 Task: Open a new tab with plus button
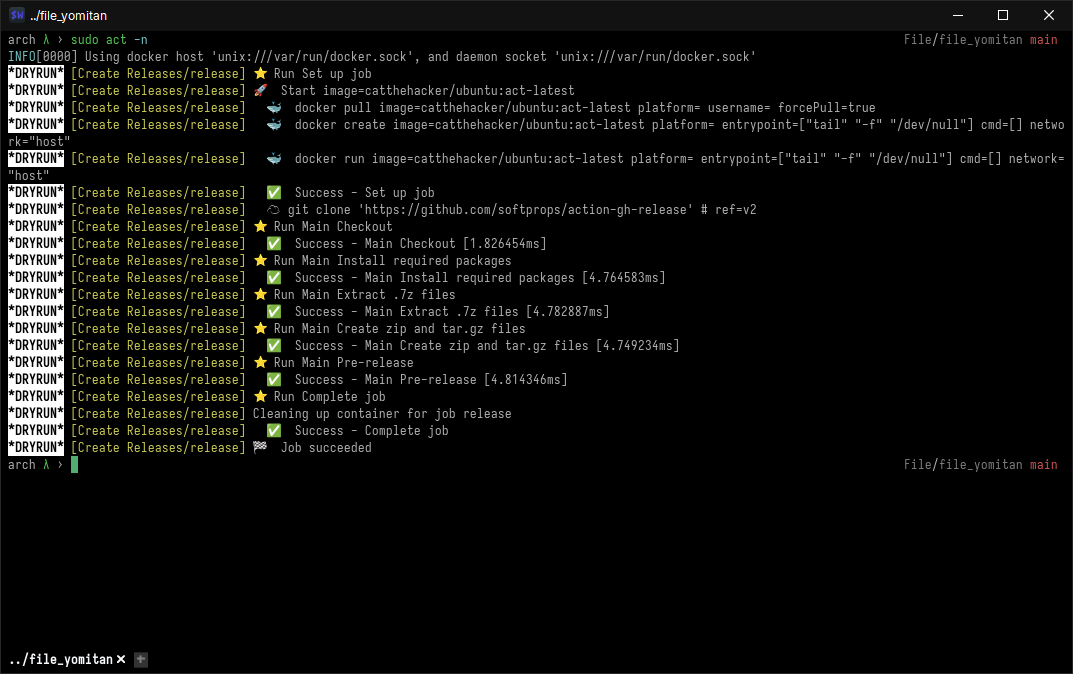[141, 660]
